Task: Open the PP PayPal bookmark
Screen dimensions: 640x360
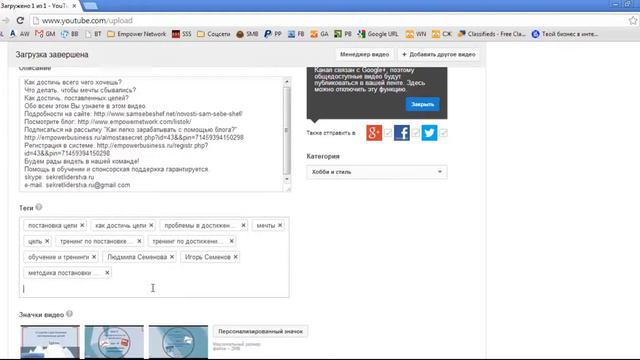Action: [x=273, y=34]
